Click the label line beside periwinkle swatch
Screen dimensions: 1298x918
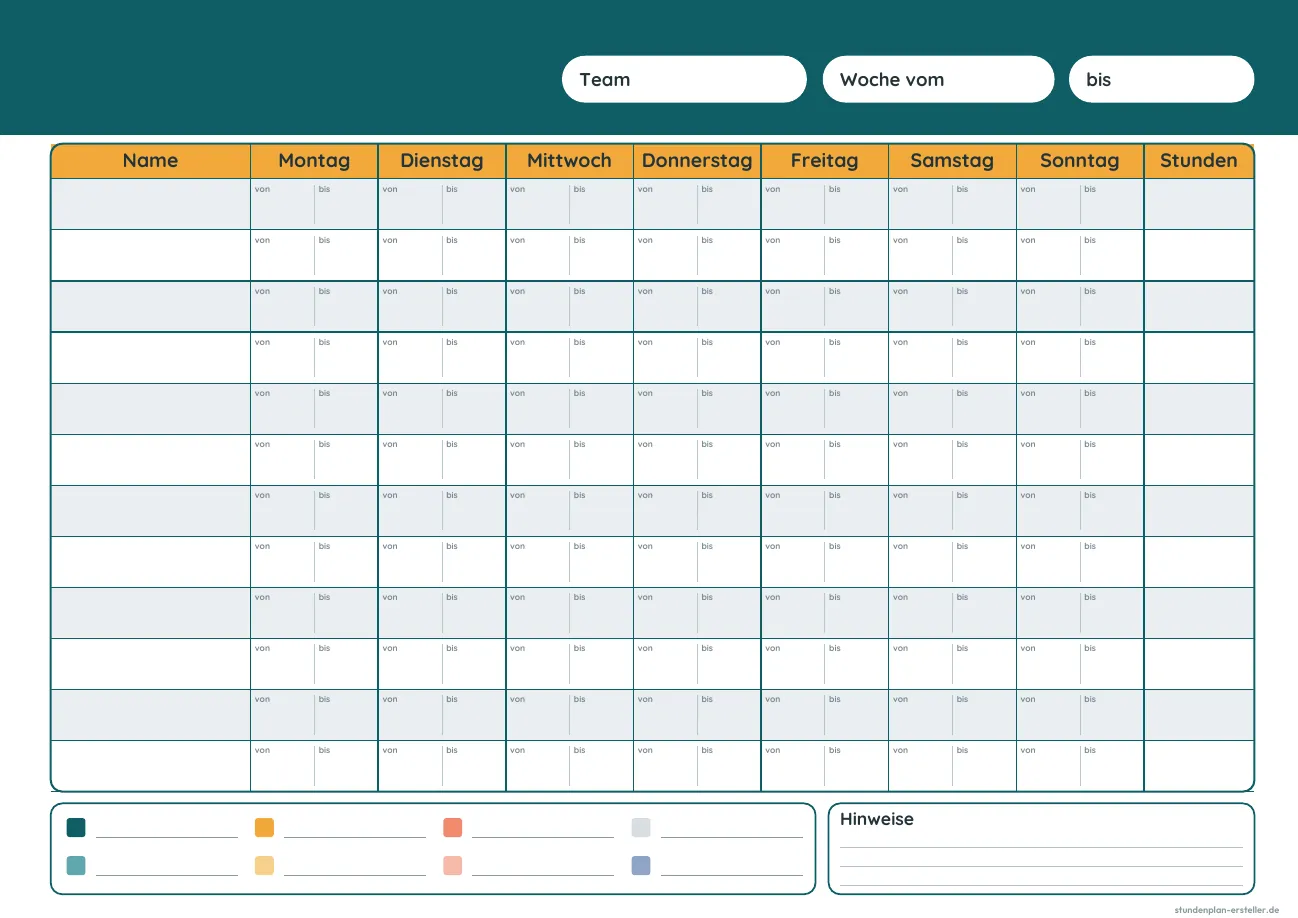(x=732, y=875)
